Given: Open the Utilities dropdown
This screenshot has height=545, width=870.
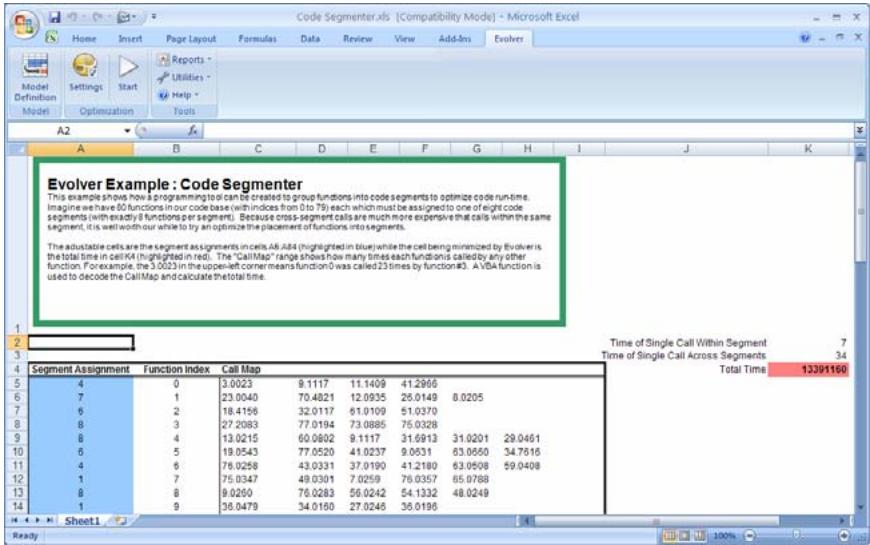Looking at the screenshot, I should click(184, 77).
